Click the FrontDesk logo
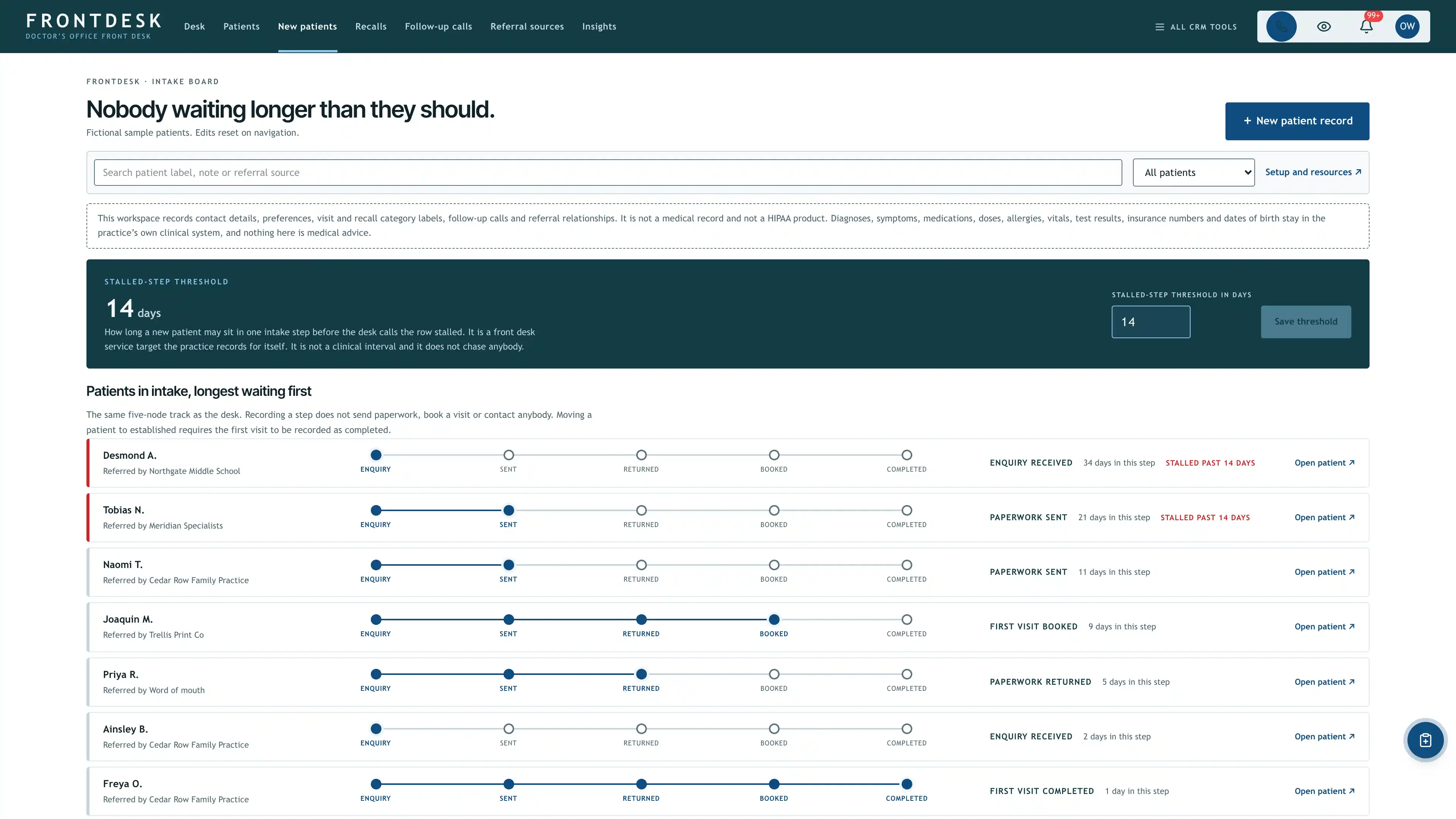The width and height of the screenshot is (1456, 819). click(93, 27)
